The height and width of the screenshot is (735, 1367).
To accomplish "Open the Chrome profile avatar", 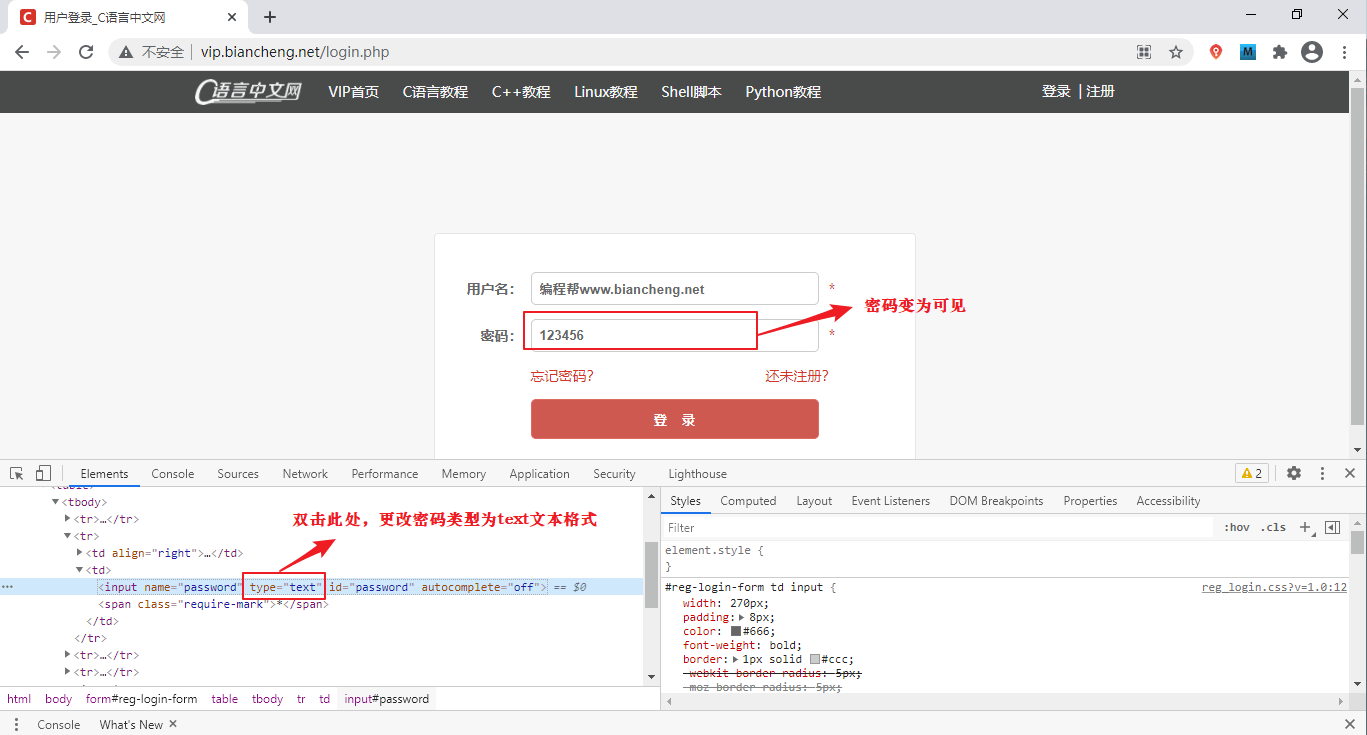I will pos(1312,52).
